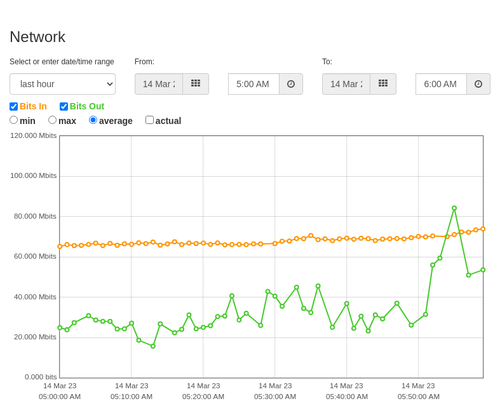The height and width of the screenshot is (403, 500).
Task: Click the Select or enter date/time range label
Action: pos(62,62)
